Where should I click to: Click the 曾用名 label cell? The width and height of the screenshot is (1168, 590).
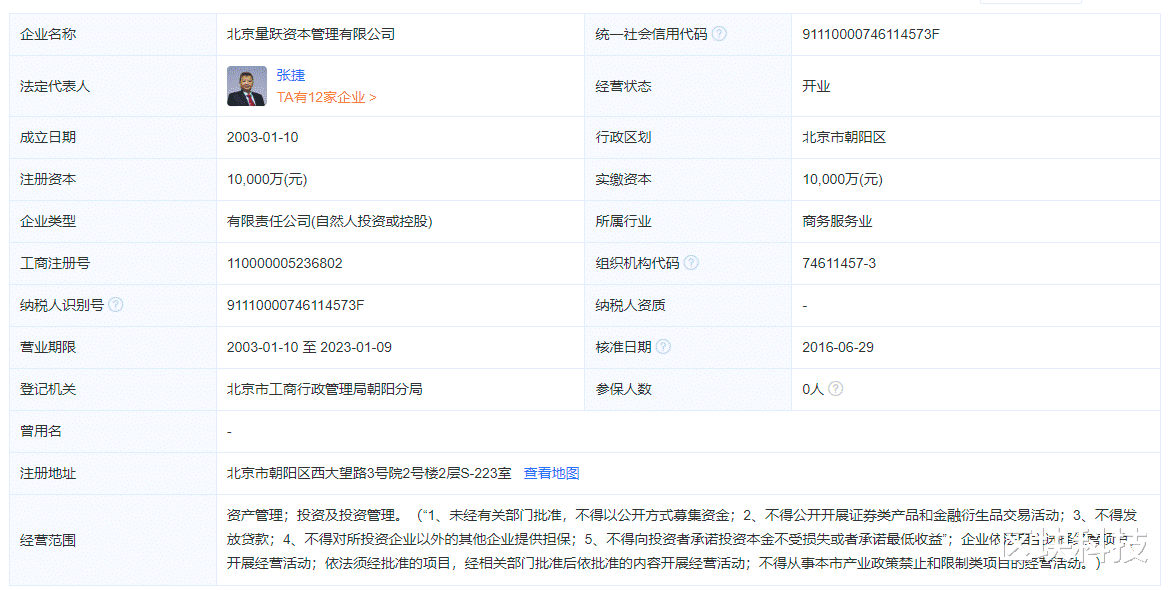point(112,431)
